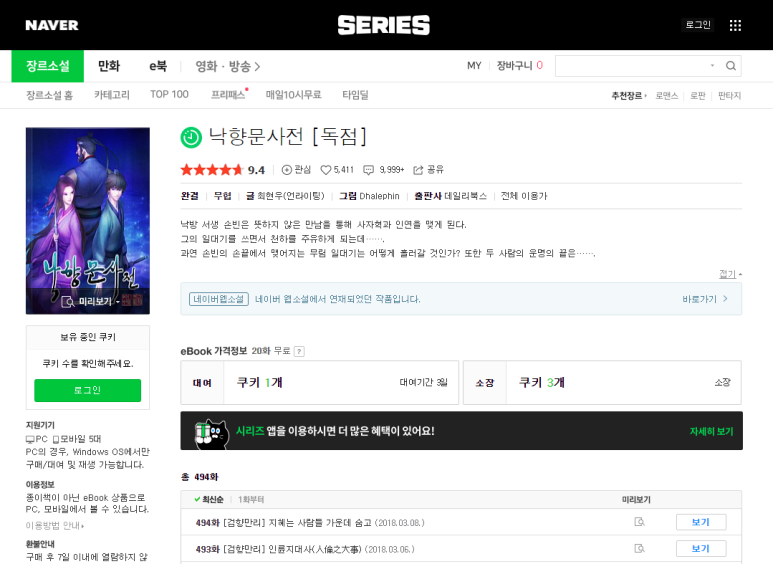Open 장르소설 홈 submenu

[49, 95]
